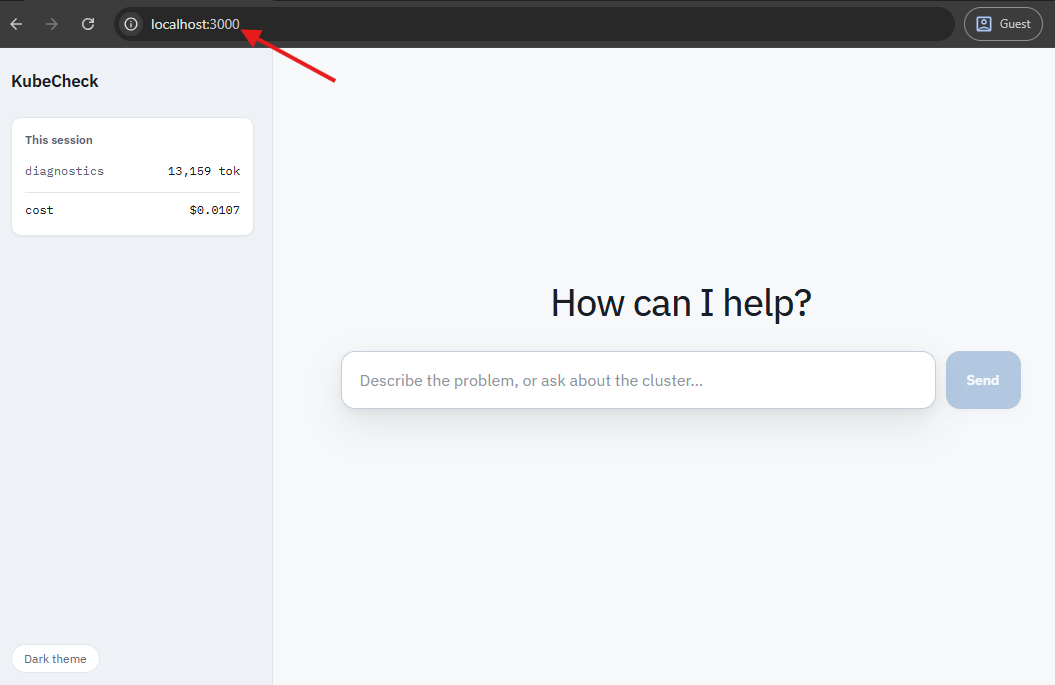Focus the 'Describe the problem' input field
1055x685 pixels.
[x=638, y=380]
